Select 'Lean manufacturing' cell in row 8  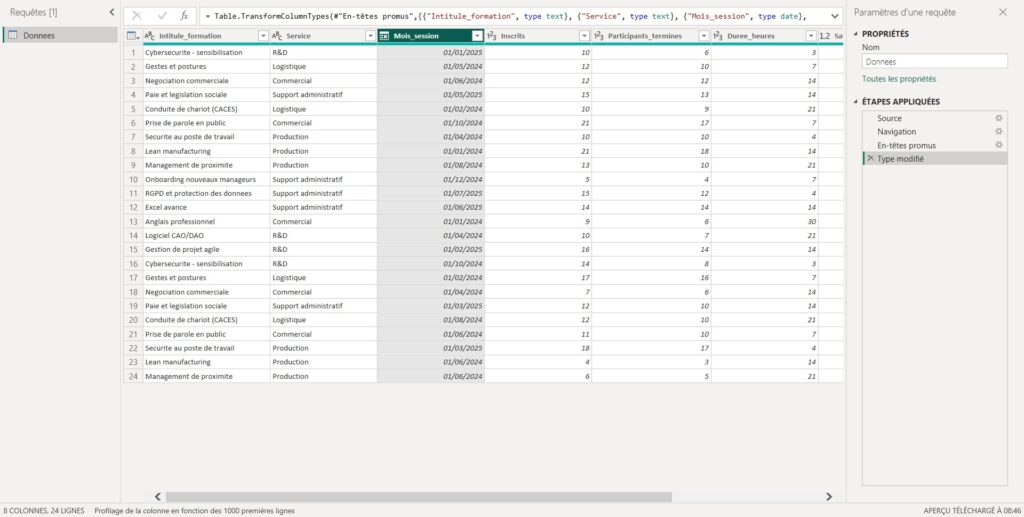pos(206,151)
